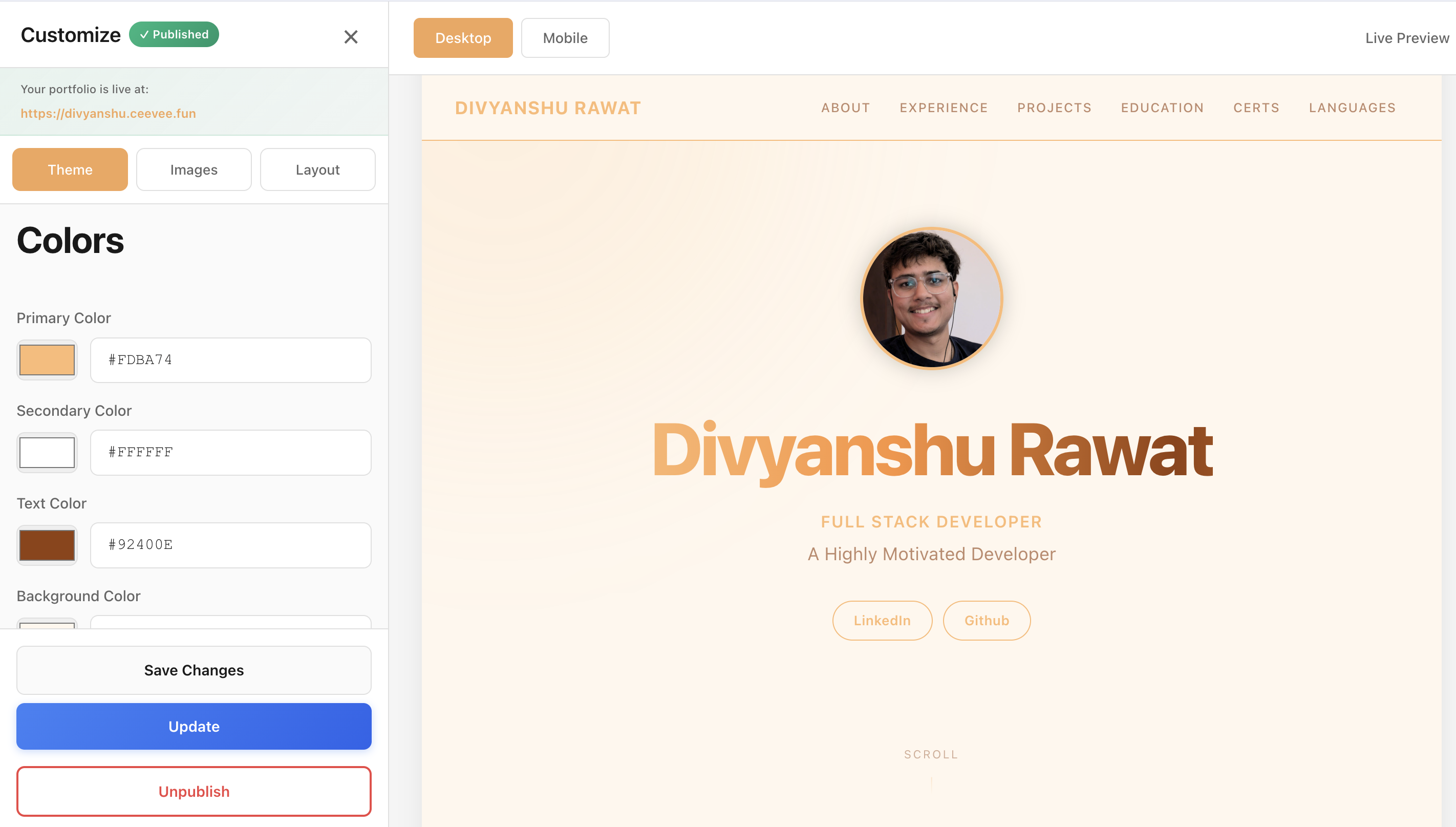Open the live portfolio URL link
Viewport: 1456px width, 827px height.
click(x=108, y=113)
